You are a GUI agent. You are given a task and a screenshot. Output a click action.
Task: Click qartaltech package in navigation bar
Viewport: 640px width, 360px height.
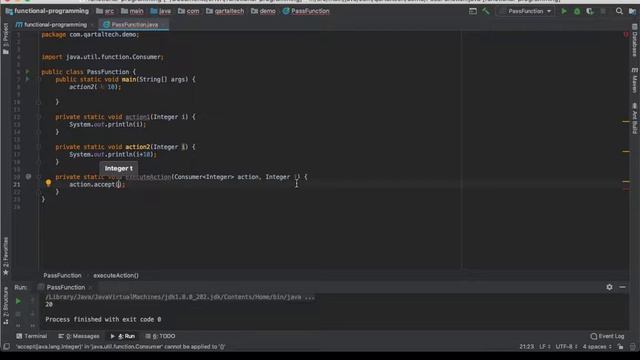pyautogui.click(x=225, y=11)
